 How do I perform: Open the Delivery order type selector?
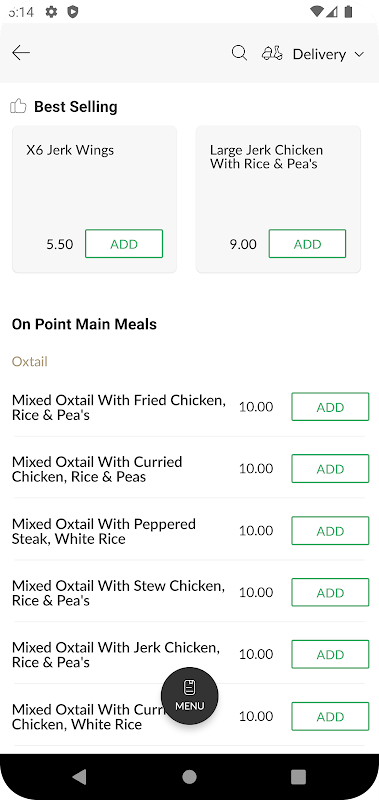(x=313, y=54)
